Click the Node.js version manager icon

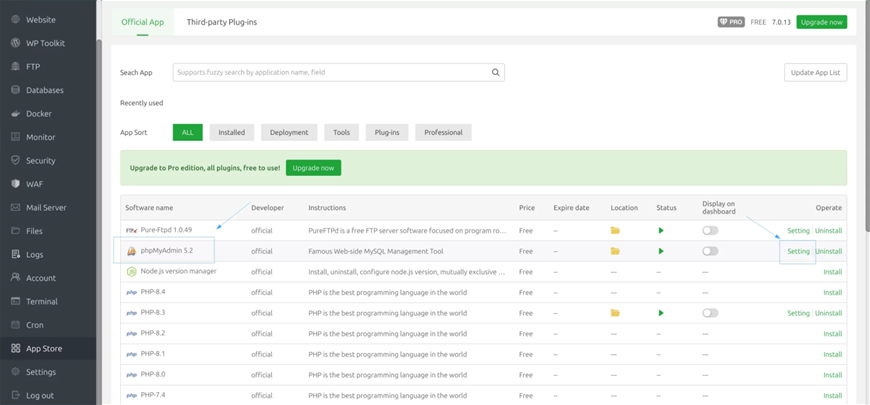click(131, 272)
